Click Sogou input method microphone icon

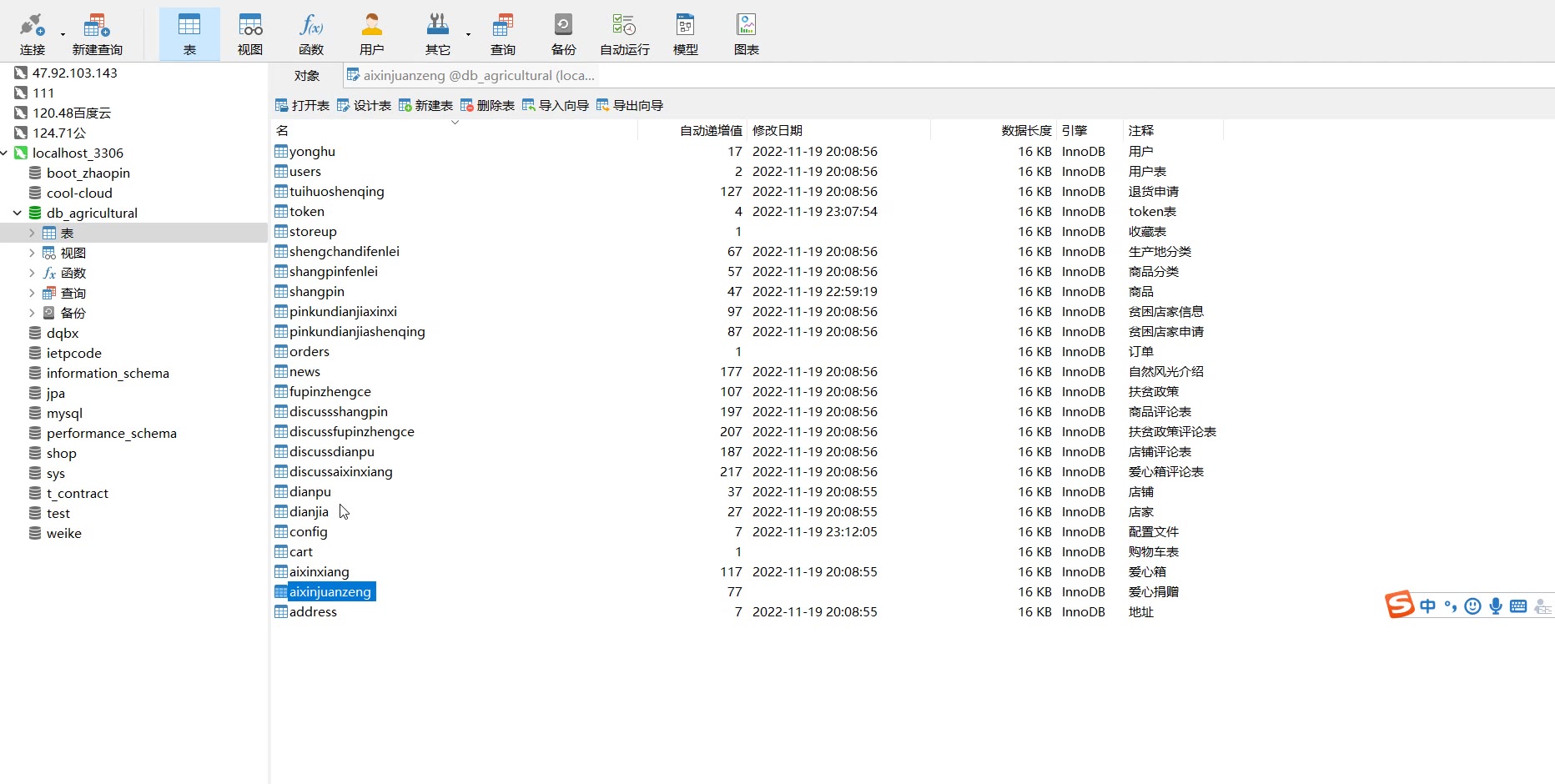[x=1495, y=606]
